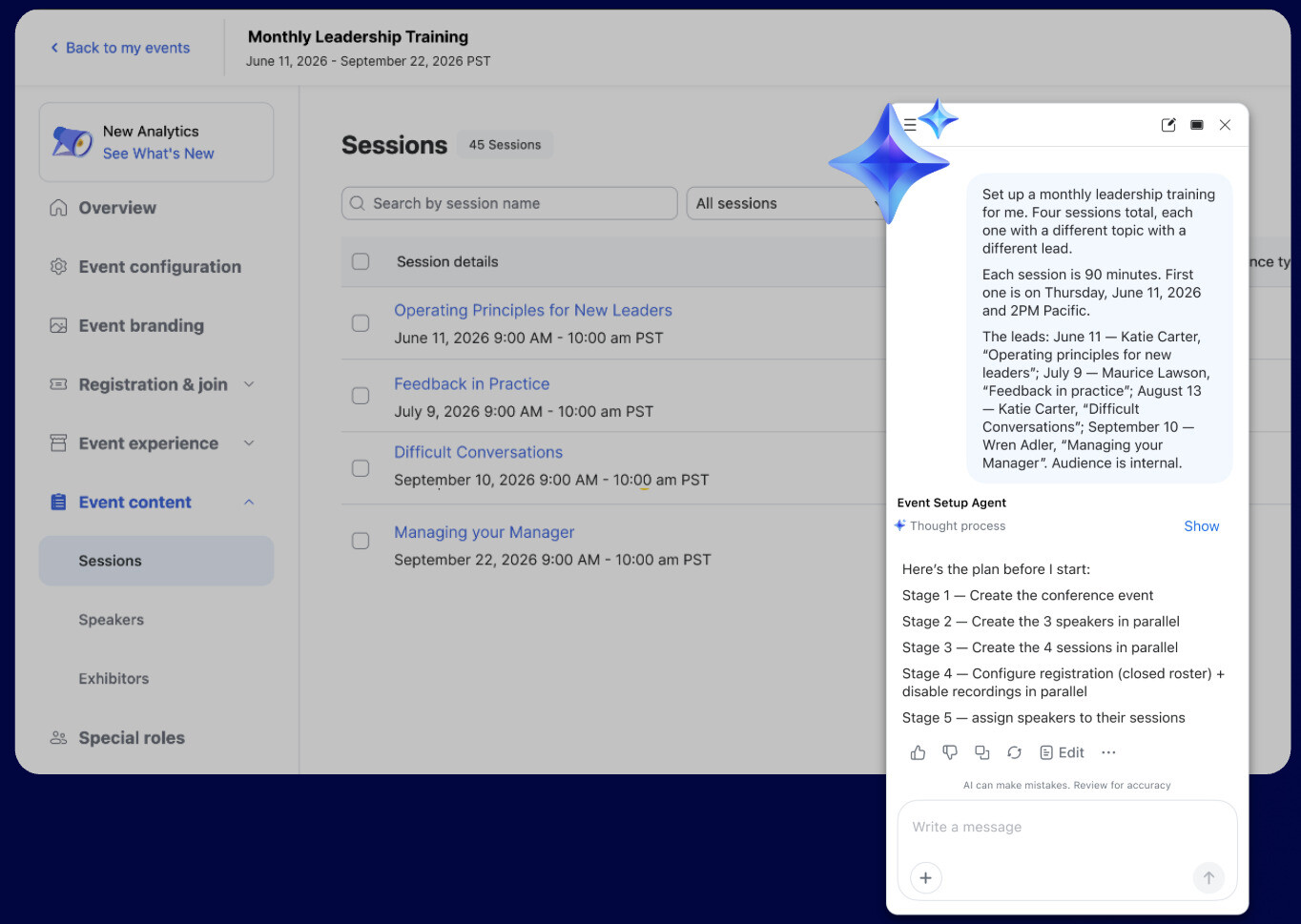Screen dimensions: 1301x924
Task: Click the Registration & join ticket icon
Action: click(x=58, y=384)
